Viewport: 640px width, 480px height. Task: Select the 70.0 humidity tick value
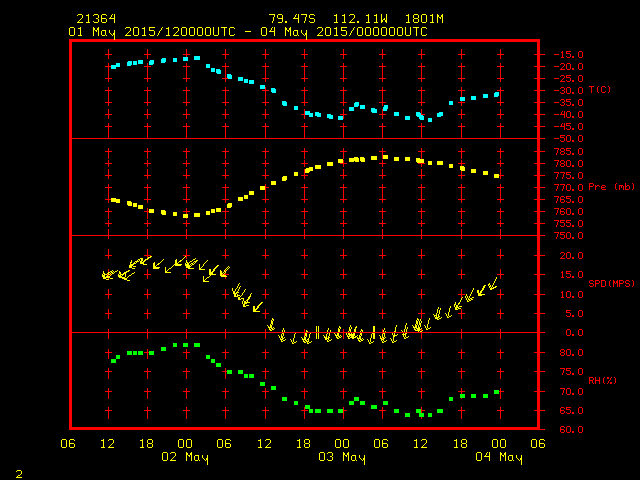(571, 392)
